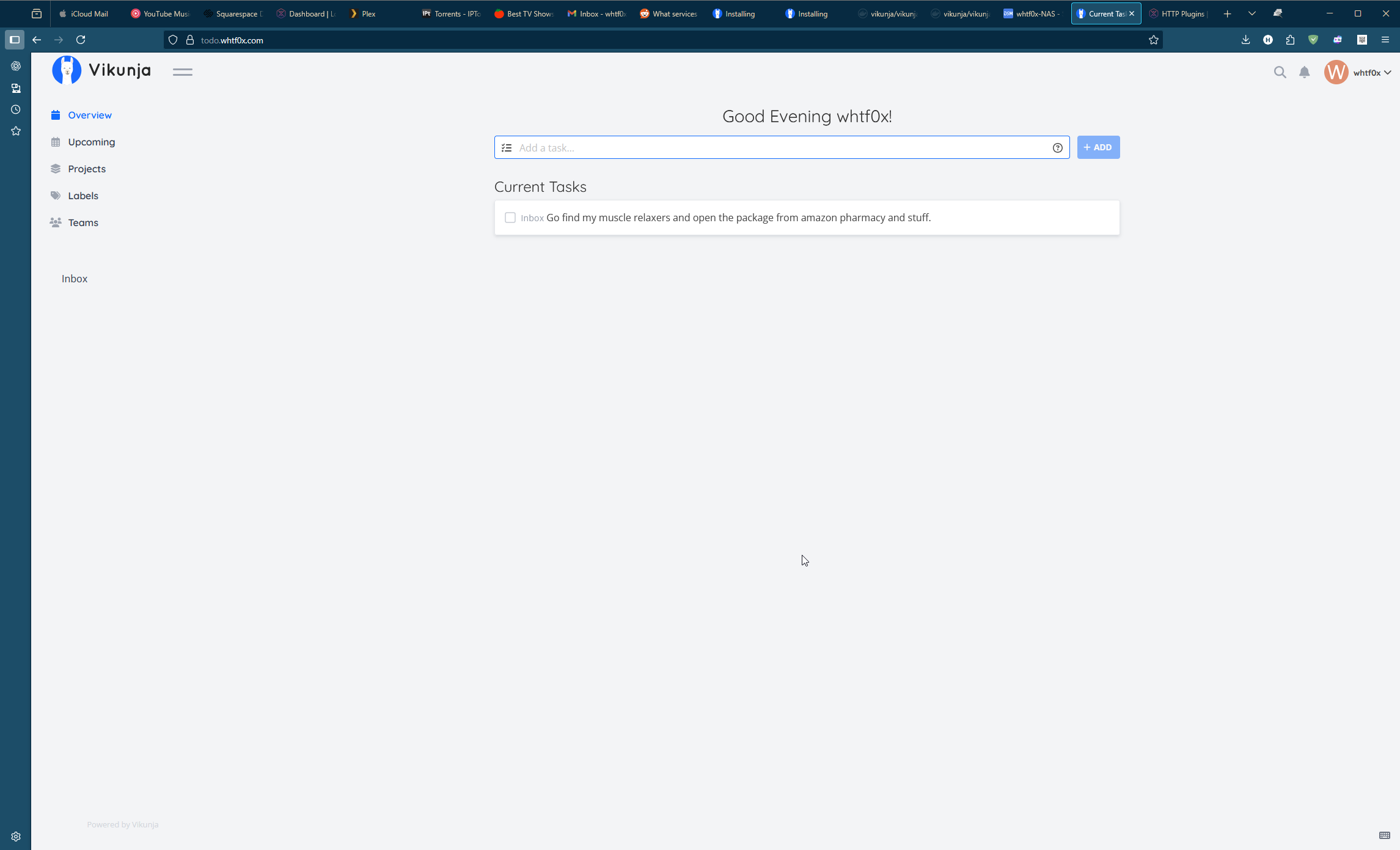Open Projects in sidebar

click(x=87, y=169)
